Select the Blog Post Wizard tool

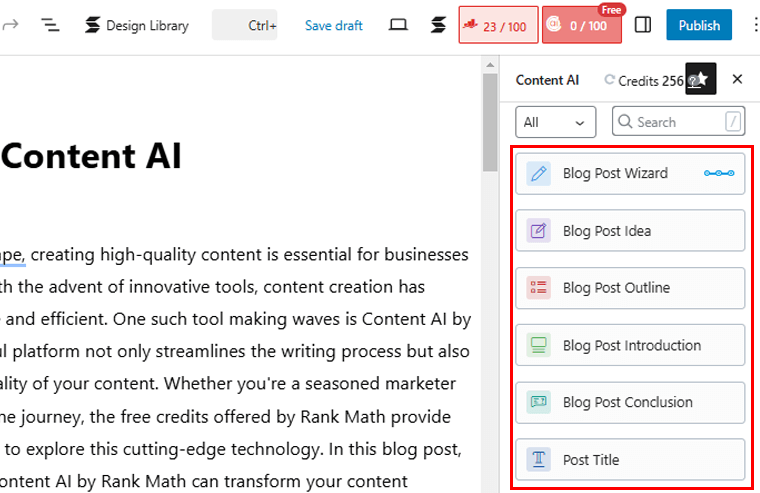[630, 174]
